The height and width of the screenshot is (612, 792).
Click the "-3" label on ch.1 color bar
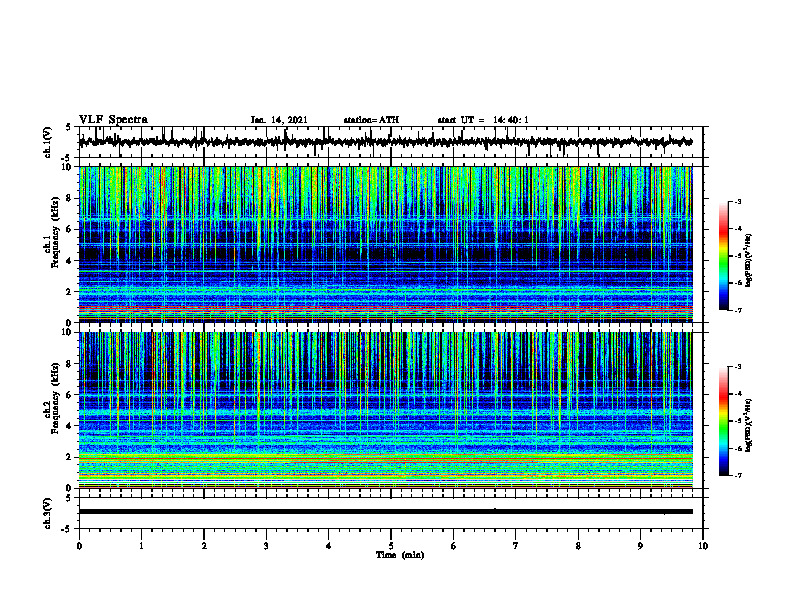738,201
